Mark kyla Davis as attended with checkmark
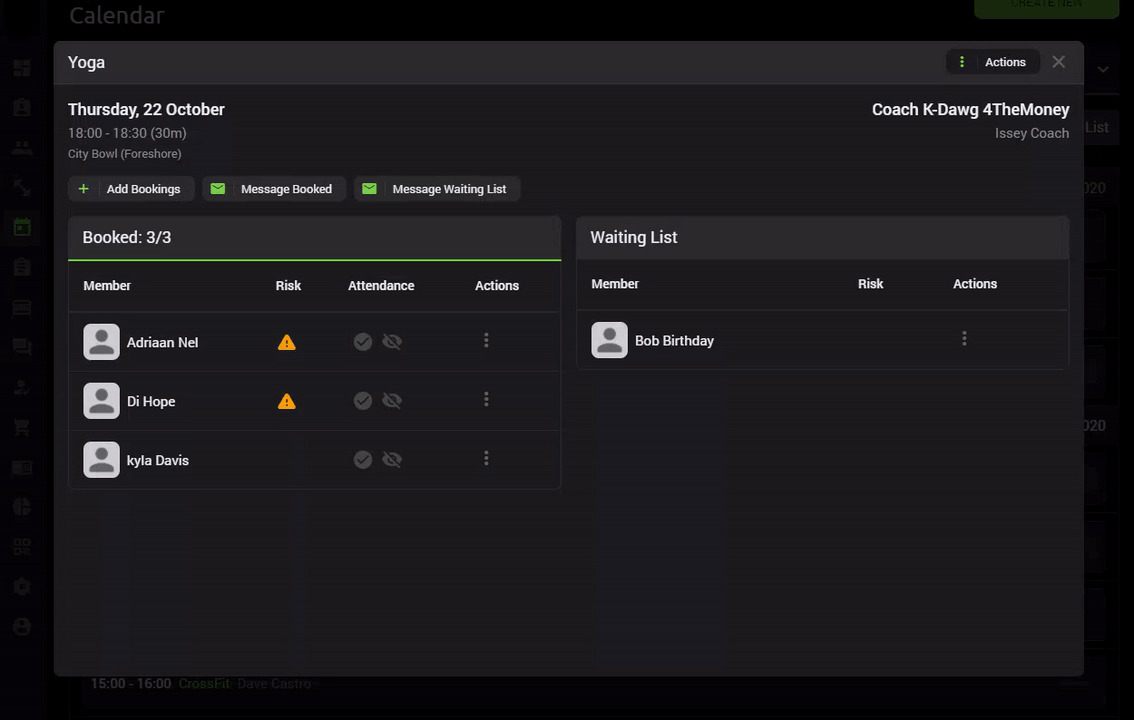The width and height of the screenshot is (1134, 720). click(x=362, y=460)
